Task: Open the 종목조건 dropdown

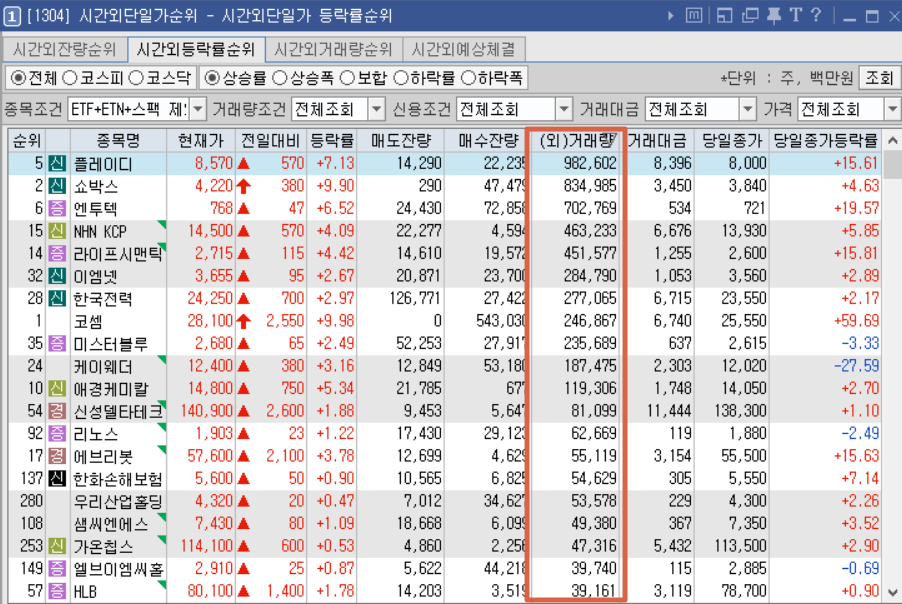Action: tap(197, 109)
